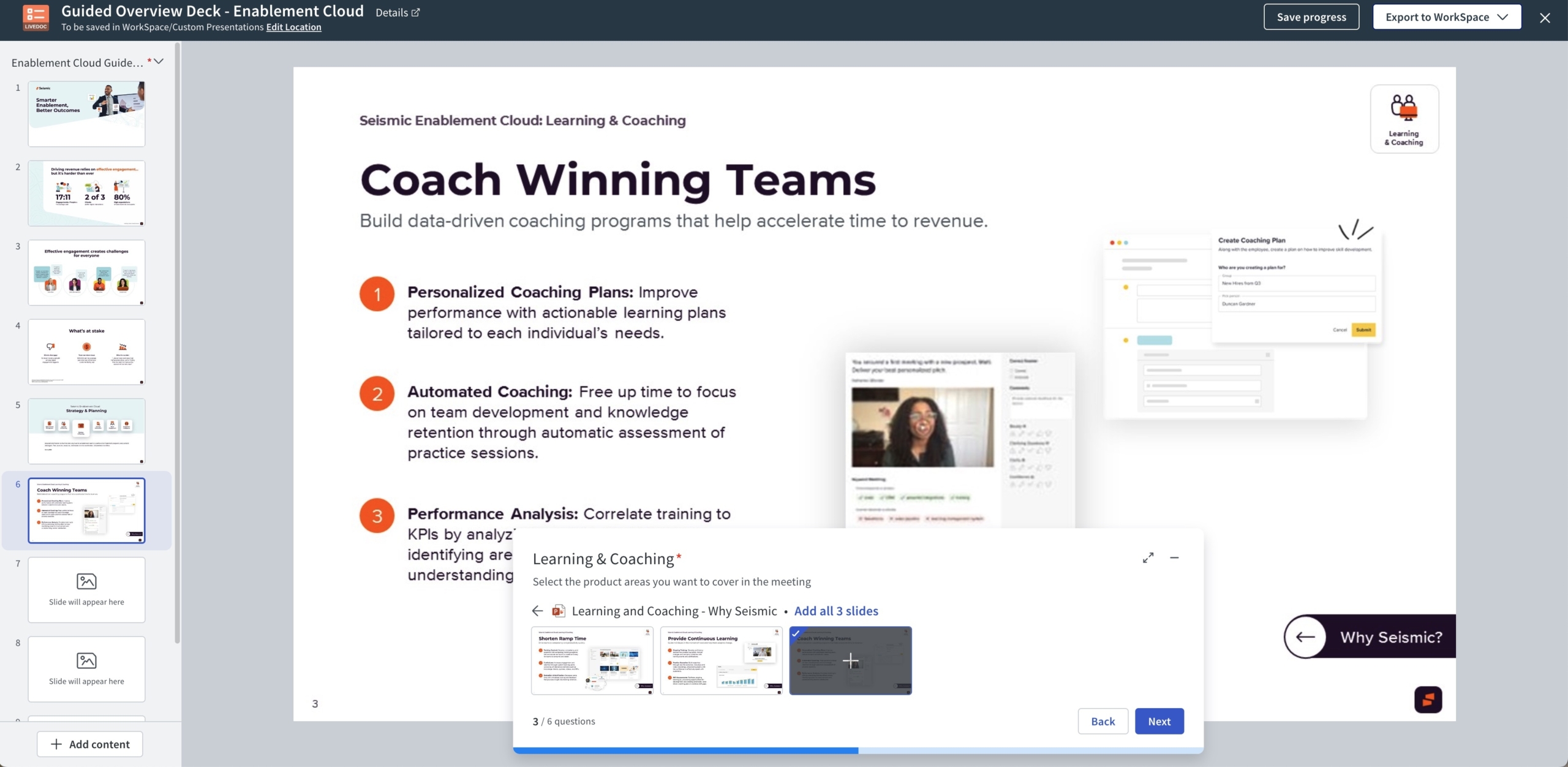Go back with the arrow beside Learning and Coaching
Image resolution: width=1568 pixels, height=767 pixels.
click(537, 611)
